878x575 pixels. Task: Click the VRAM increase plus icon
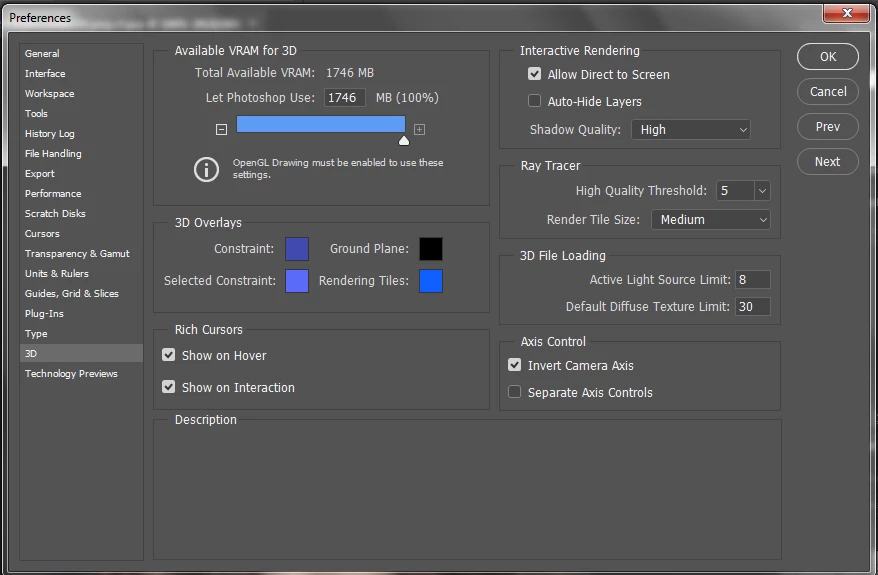pyautogui.click(x=419, y=130)
